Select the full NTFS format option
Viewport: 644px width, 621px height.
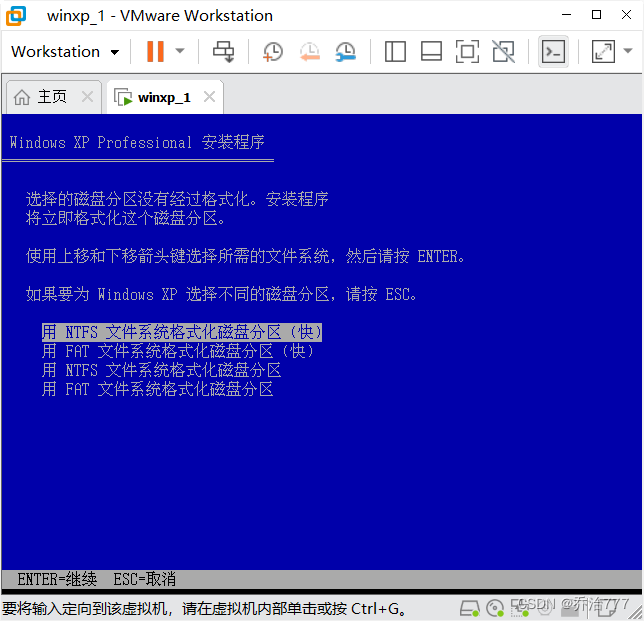click(161, 370)
